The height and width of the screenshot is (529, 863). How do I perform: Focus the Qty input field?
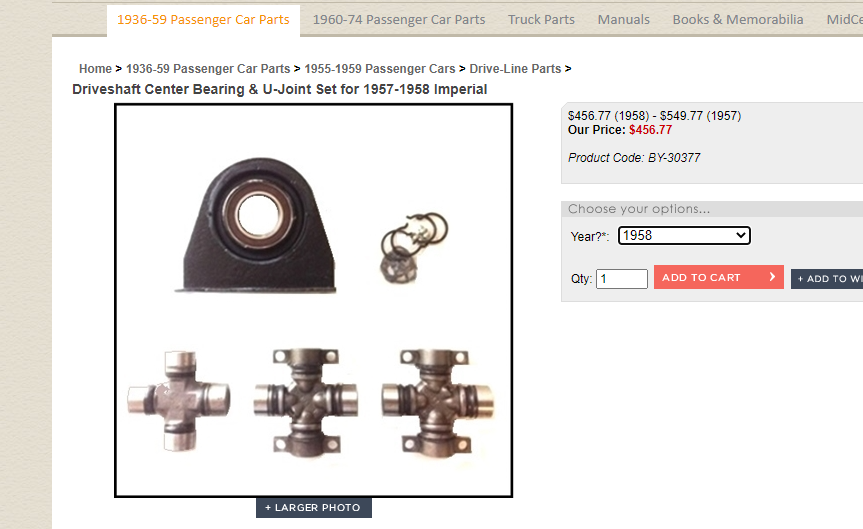click(622, 279)
